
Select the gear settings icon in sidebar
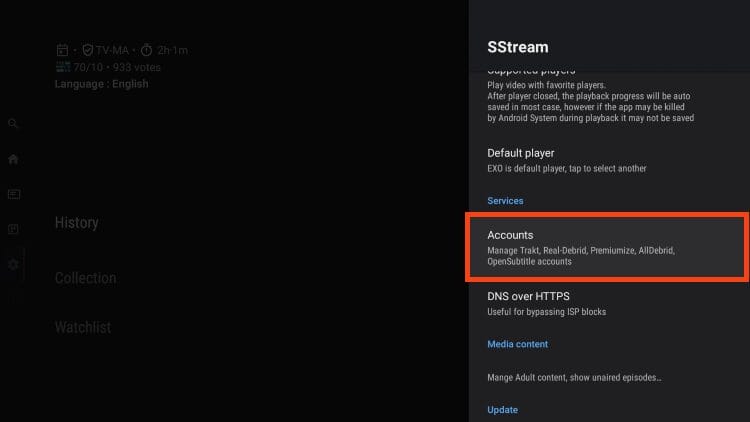click(13, 264)
